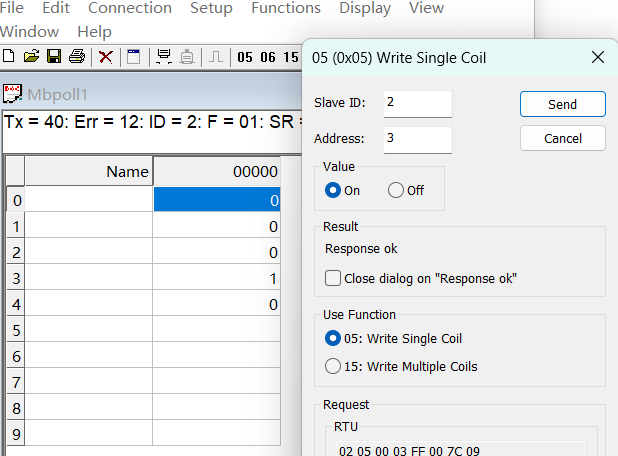Click the Name cell of row 0
618x456 pixels.
(89, 200)
